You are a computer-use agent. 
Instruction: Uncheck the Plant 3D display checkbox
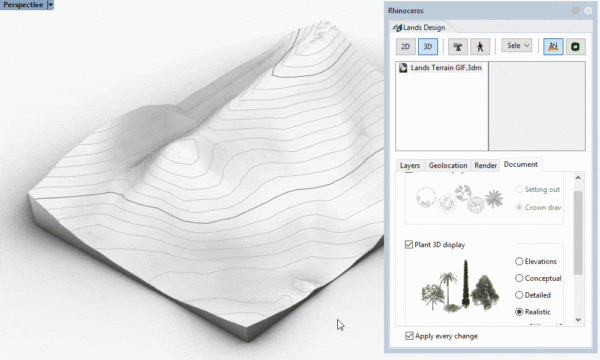[x=409, y=244]
